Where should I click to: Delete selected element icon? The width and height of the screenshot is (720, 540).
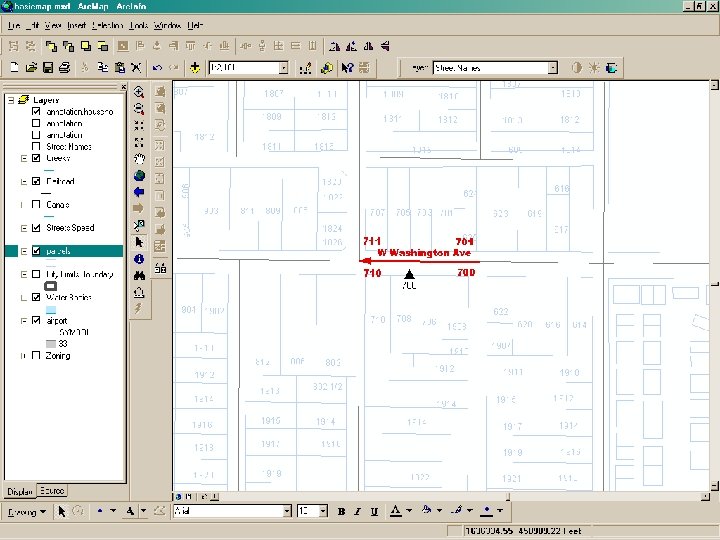pos(136,68)
